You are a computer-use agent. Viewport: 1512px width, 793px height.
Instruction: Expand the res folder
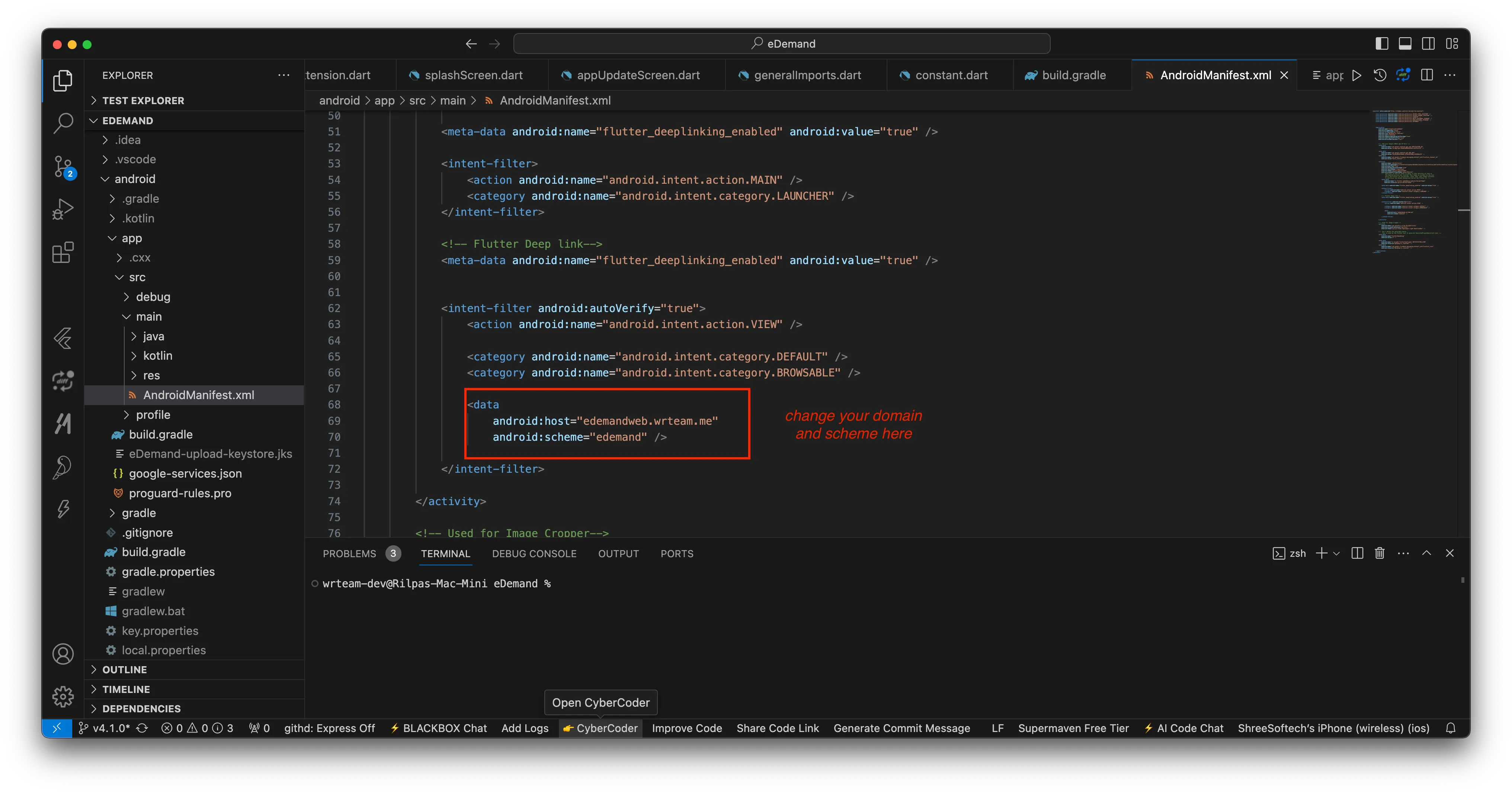point(195,375)
